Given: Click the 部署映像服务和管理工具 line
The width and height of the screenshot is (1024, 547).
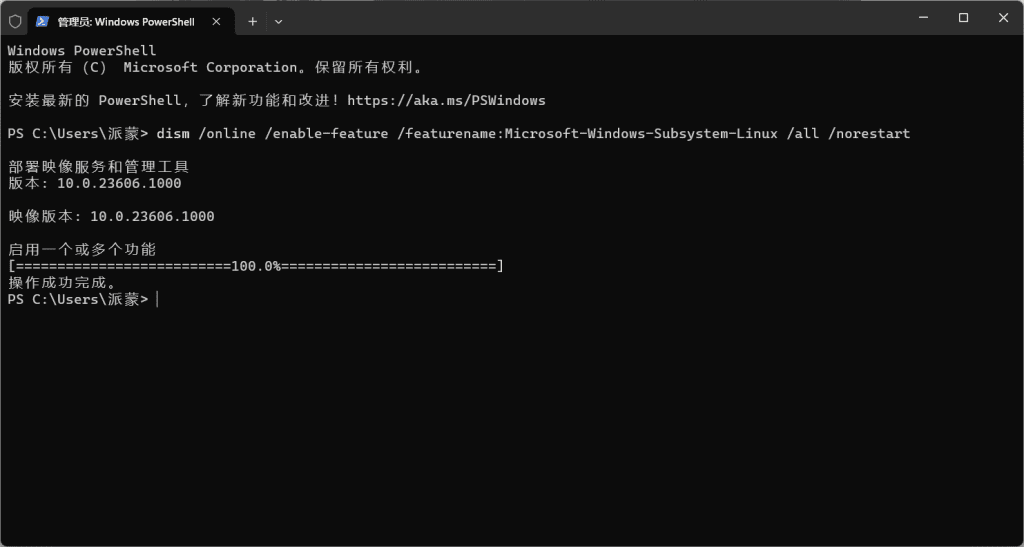Looking at the screenshot, I should (99, 167).
